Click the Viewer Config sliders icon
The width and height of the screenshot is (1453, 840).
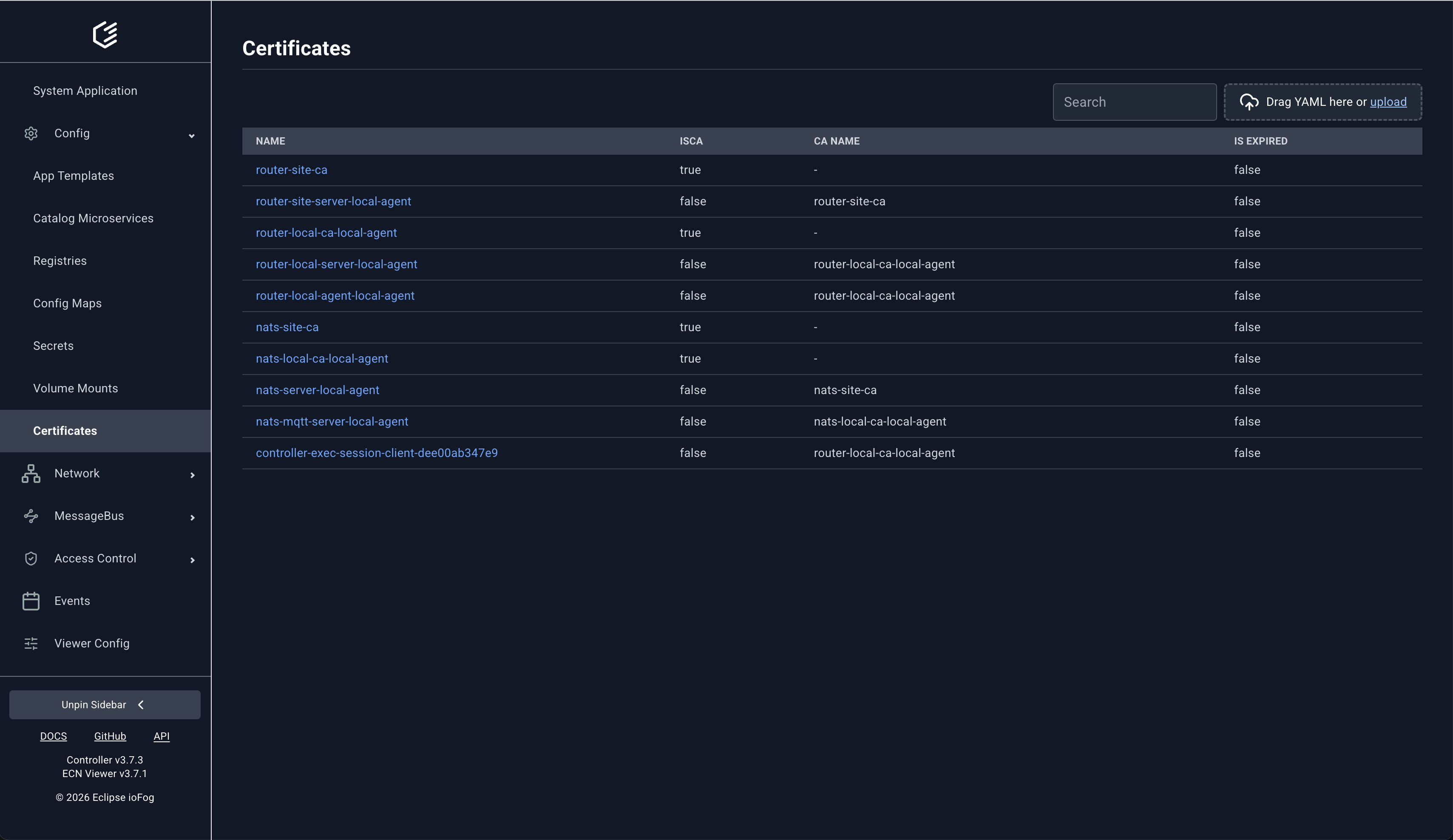[x=31, y=644]
